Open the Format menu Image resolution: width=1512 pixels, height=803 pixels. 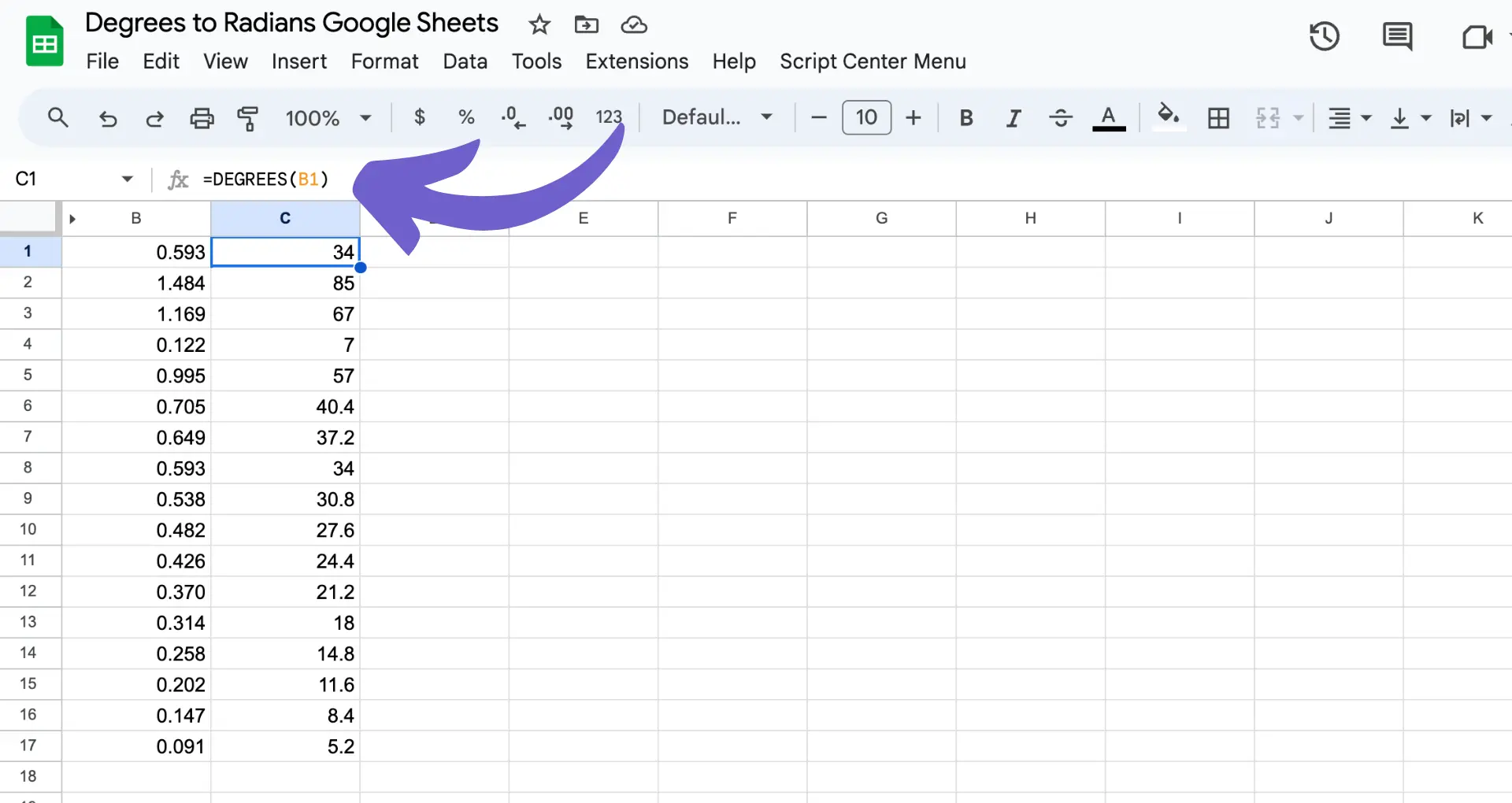click(x=384, y=61)
